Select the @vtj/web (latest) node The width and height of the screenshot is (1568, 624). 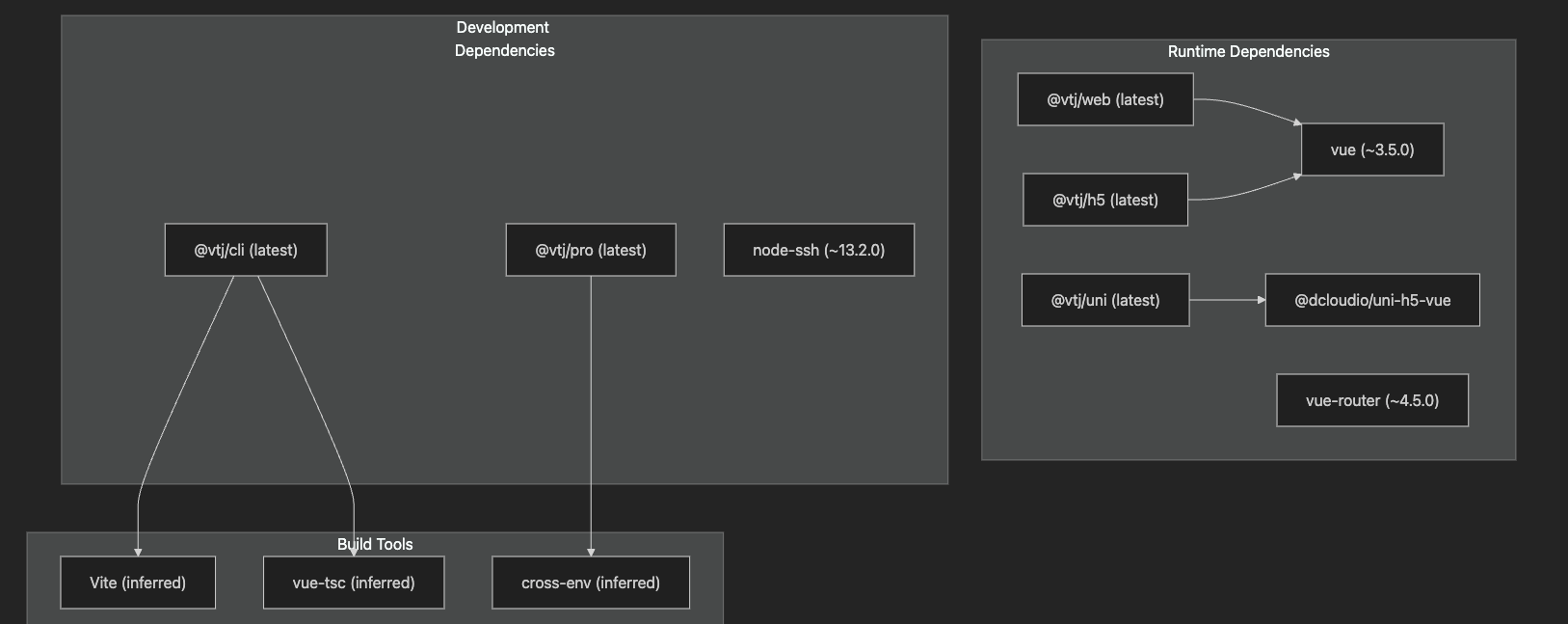point(1105,99)
